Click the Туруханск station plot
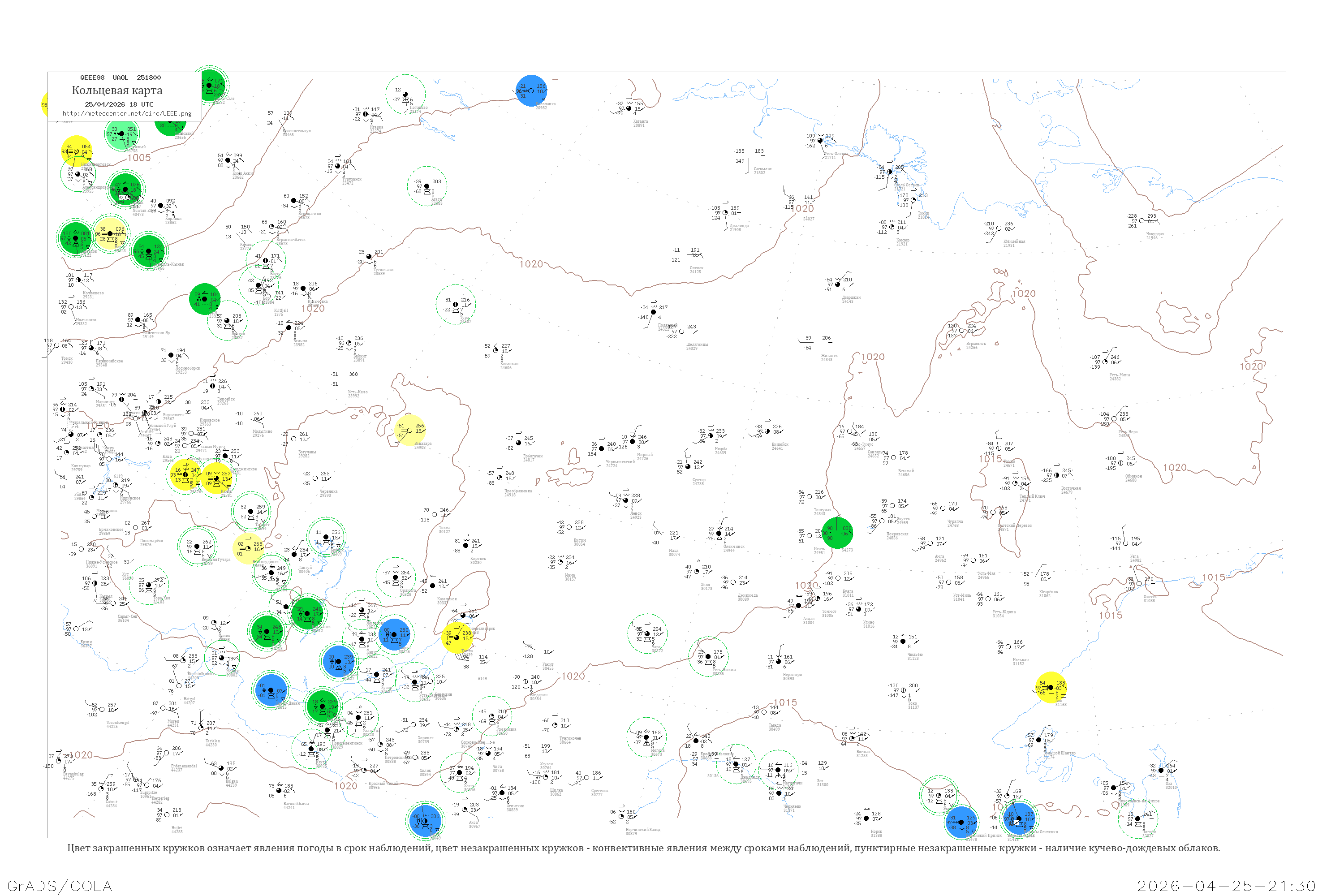Screen dimensions: 1344x896 tap(338, 166)
